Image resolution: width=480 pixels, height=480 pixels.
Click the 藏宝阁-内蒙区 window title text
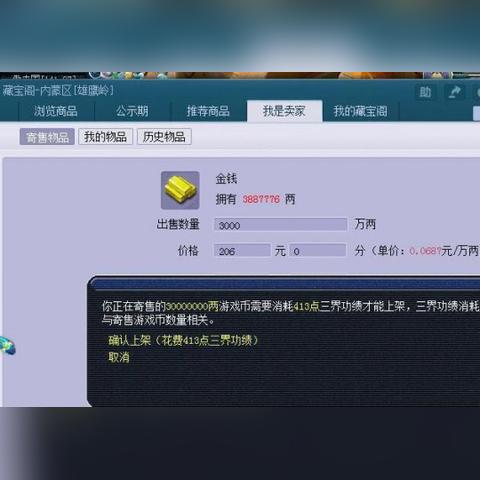(x=58, y=90)
